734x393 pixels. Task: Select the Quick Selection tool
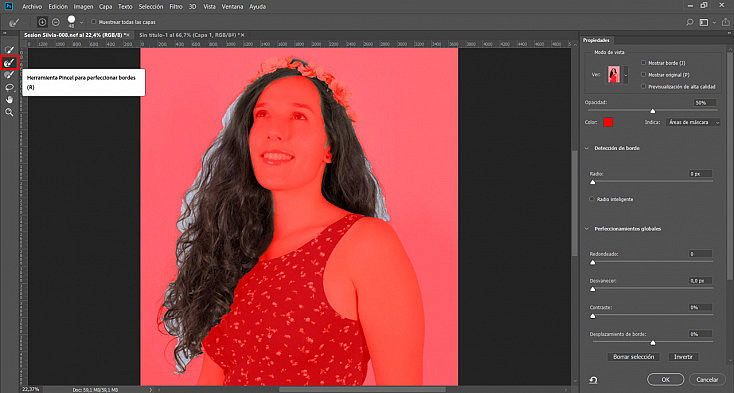click(9, 50)
